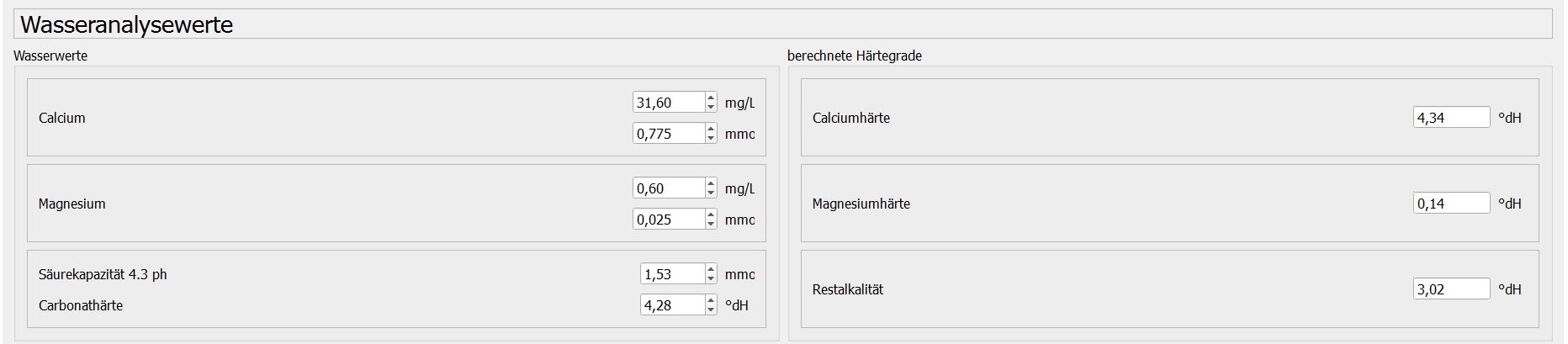Image resolution: width=1568 pixels, height=344 pixels.
Task: Decrease Calcium mmol value using down arrow
Action: pos(711,139)
